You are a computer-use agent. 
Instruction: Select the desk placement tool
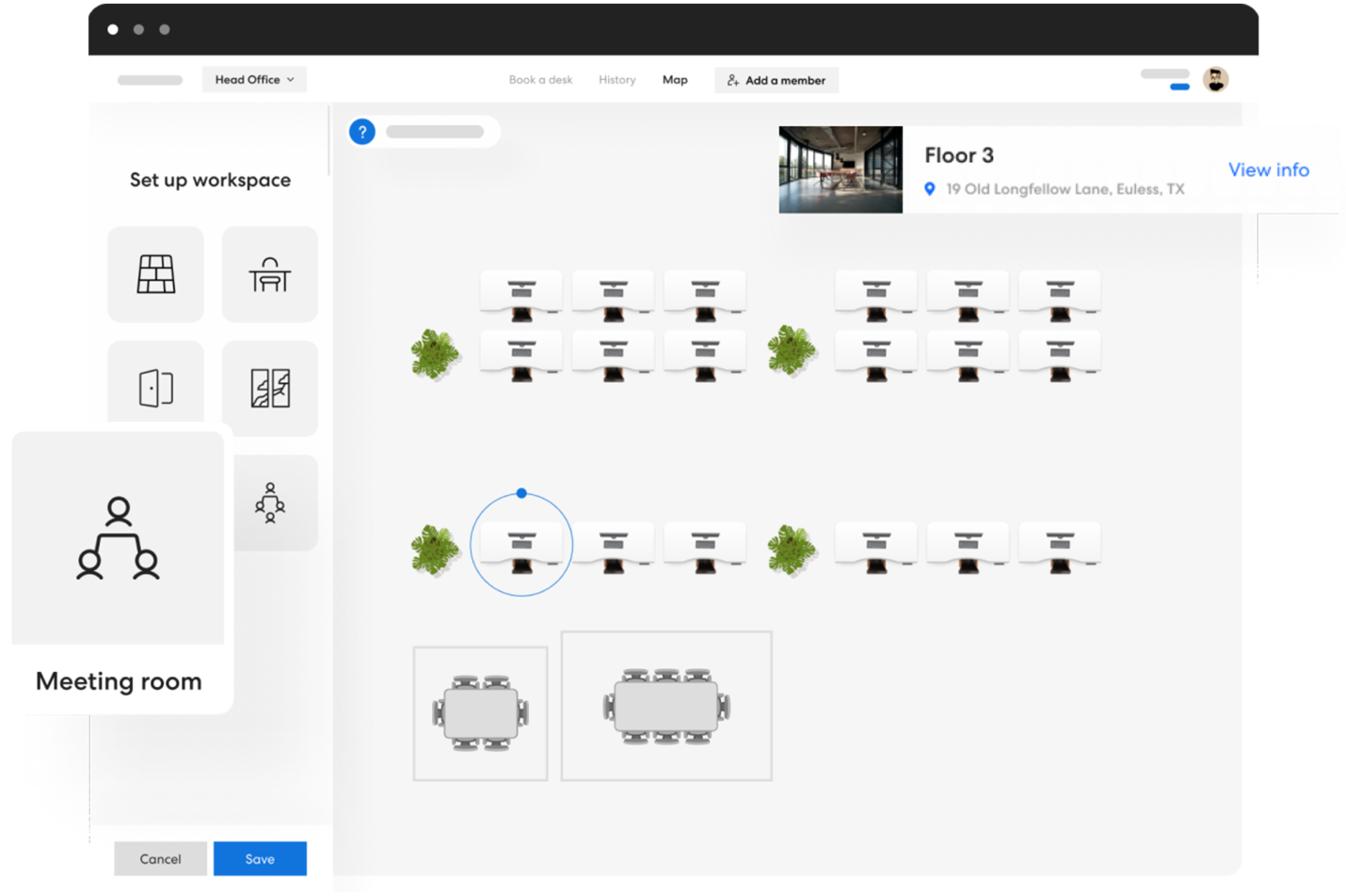[x=269, y=274]
